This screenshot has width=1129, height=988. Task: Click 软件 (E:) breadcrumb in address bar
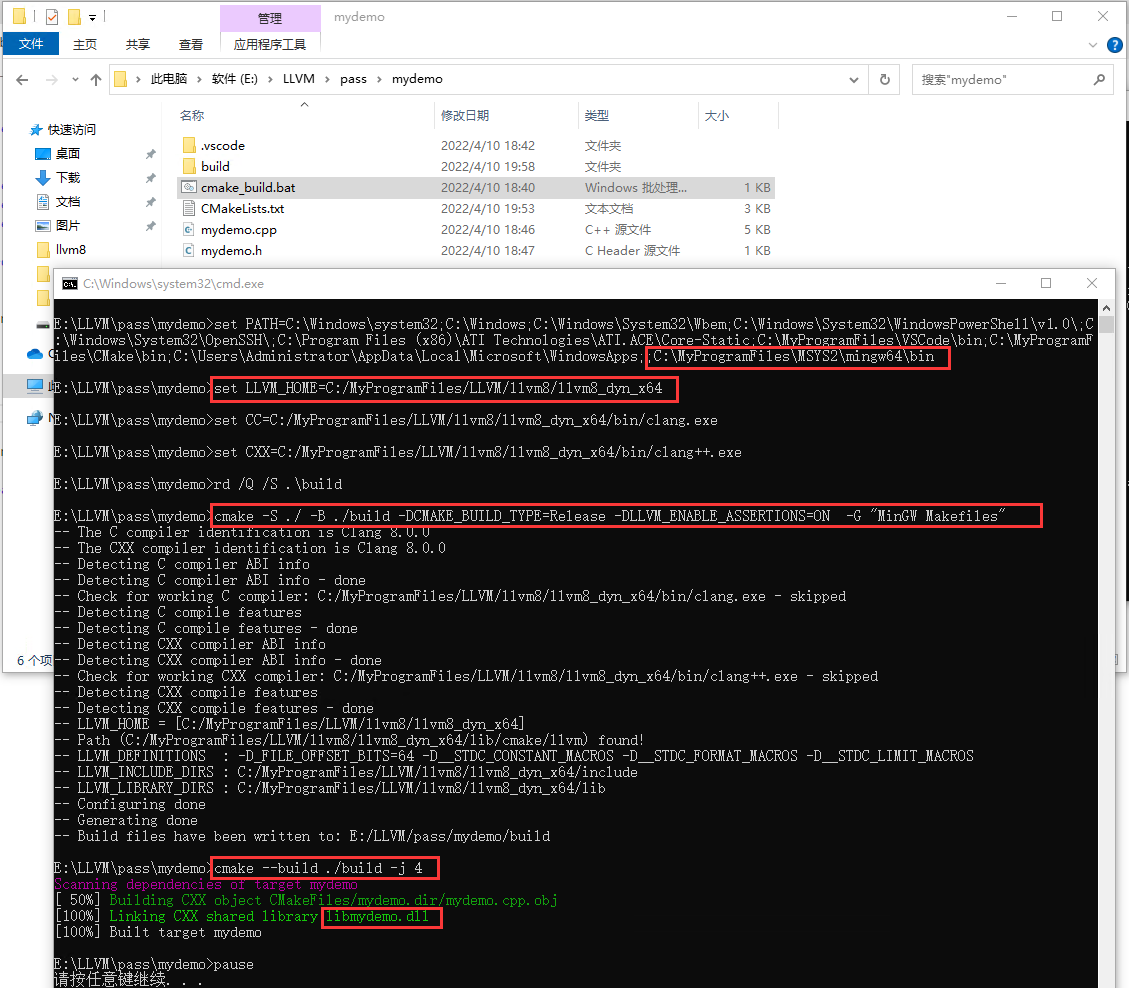(235, 79)
